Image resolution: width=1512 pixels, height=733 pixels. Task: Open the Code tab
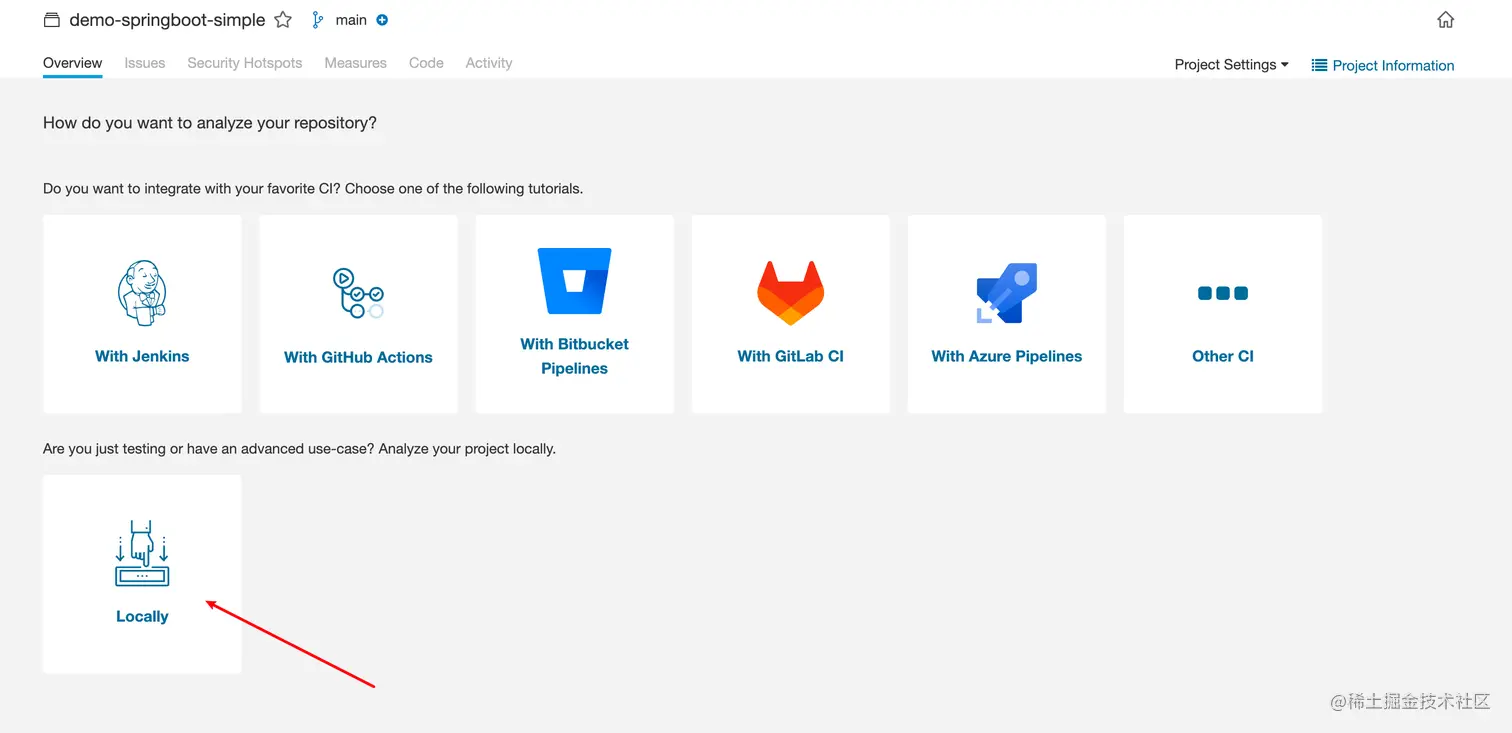(426, 63)
